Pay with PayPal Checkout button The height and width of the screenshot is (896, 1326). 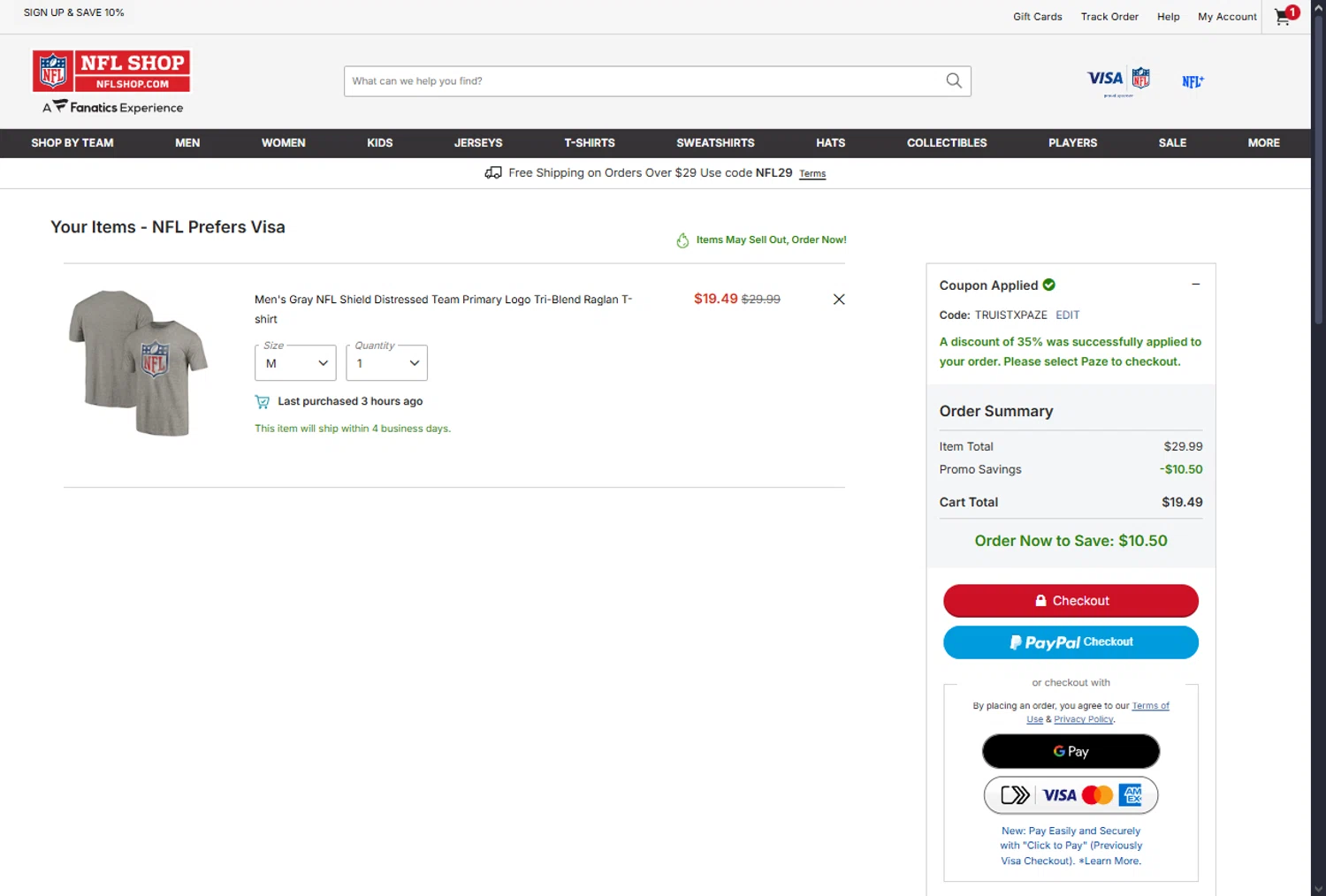(1071, 642)
